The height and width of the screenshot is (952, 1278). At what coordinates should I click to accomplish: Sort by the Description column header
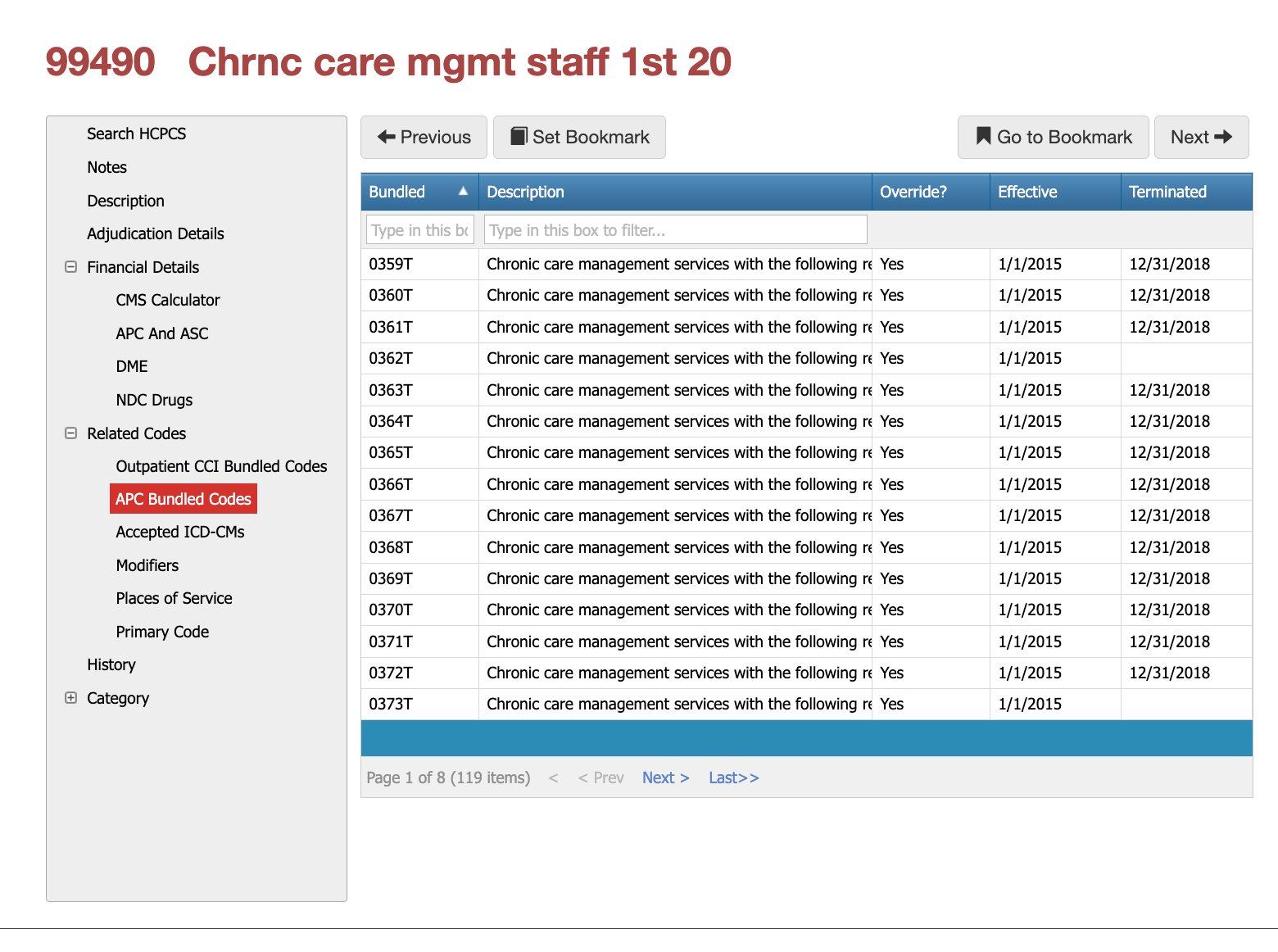click(675, 192)
